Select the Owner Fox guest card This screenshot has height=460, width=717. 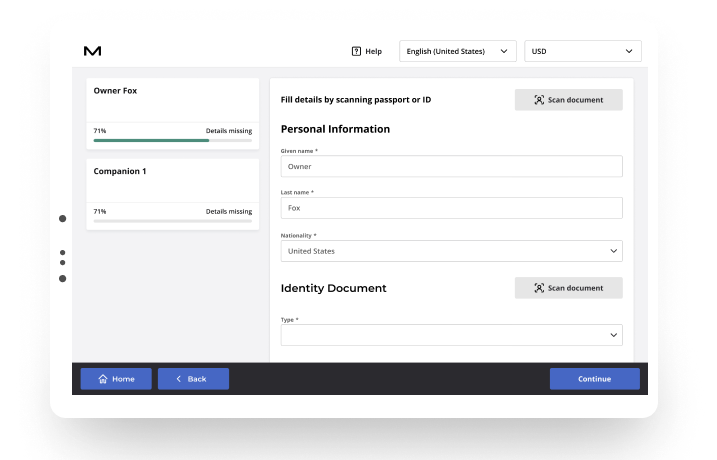point(172,101)
